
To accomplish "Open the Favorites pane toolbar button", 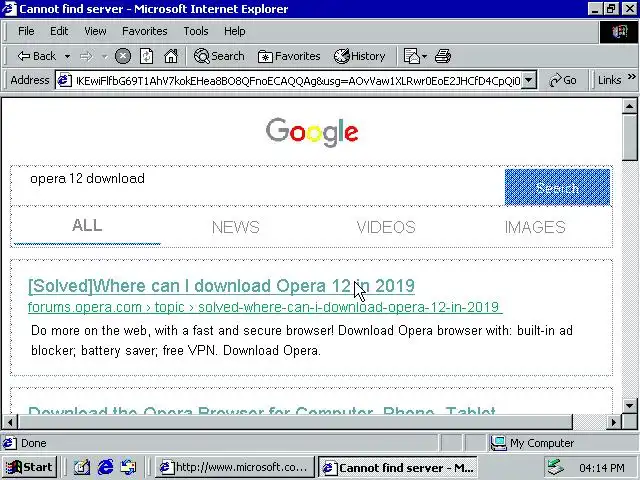I will [289, 56].
